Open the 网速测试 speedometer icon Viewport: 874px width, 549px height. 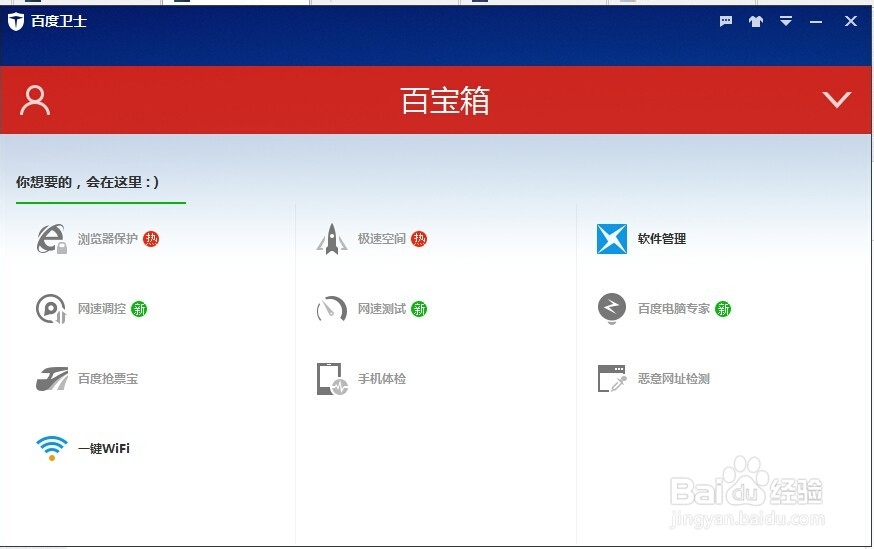332,309
